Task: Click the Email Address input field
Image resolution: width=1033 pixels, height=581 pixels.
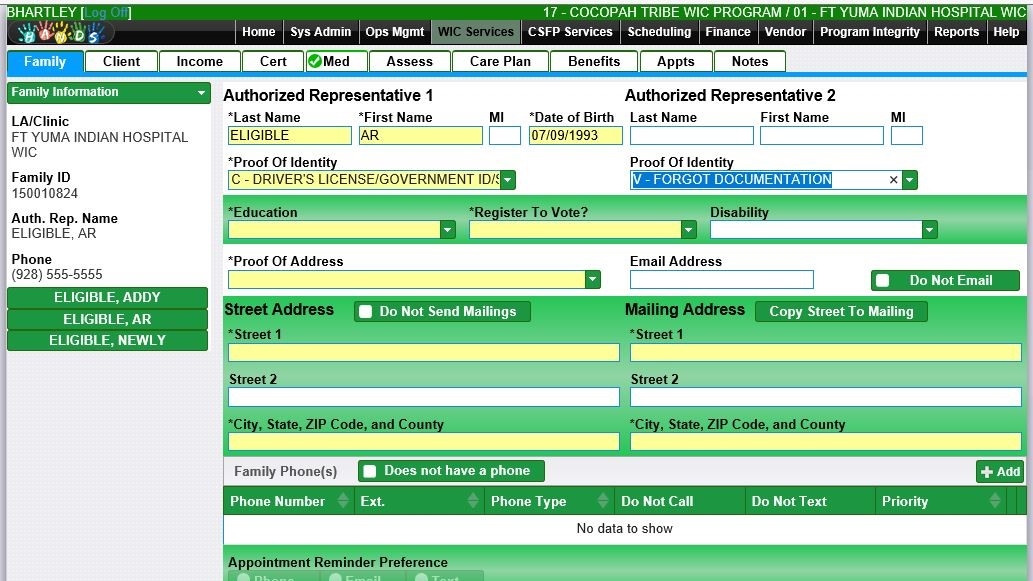Action: point(721,280)
